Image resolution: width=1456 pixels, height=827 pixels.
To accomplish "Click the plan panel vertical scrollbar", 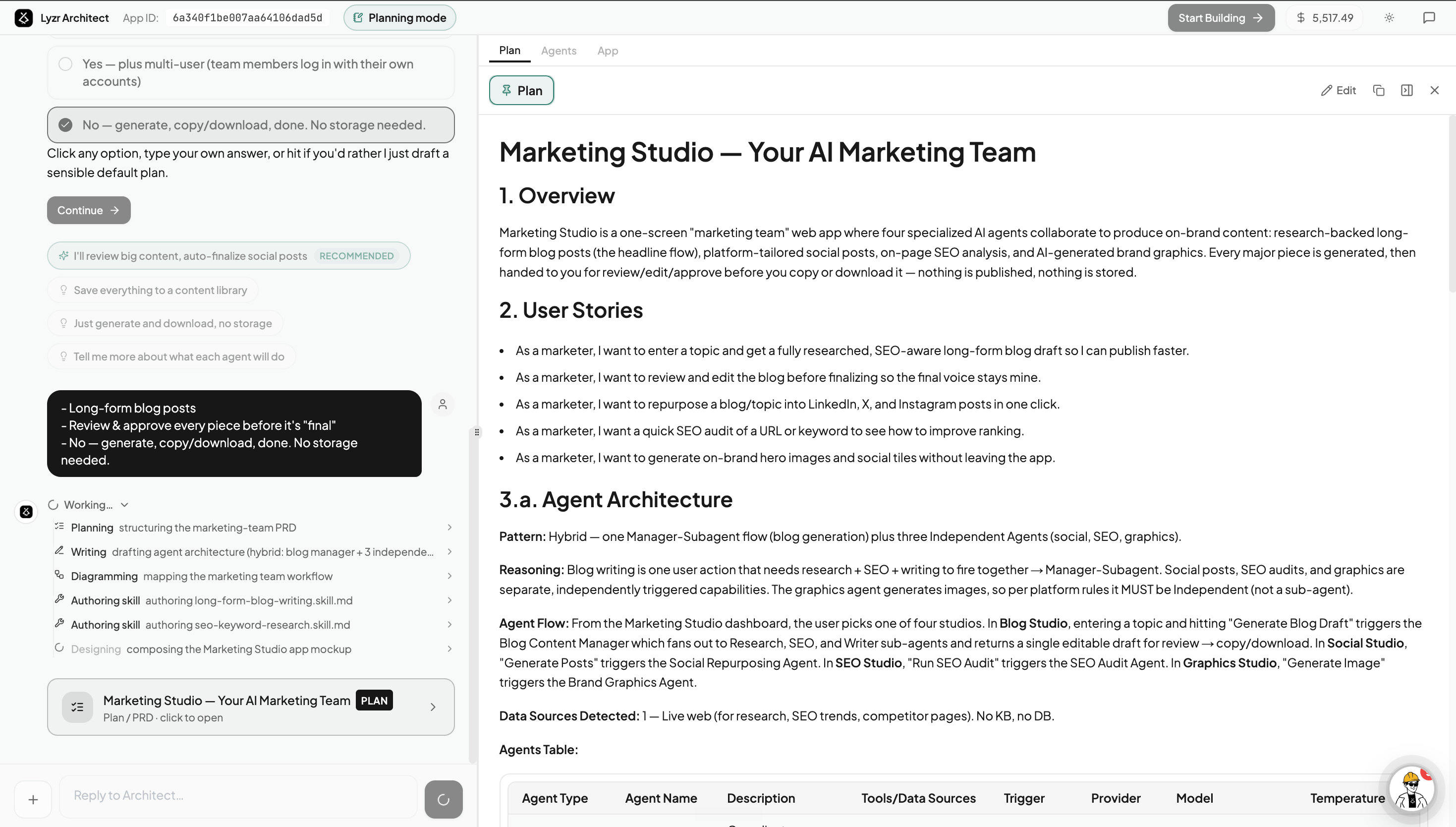I will pyautogui.click(x=1452, y=204).
